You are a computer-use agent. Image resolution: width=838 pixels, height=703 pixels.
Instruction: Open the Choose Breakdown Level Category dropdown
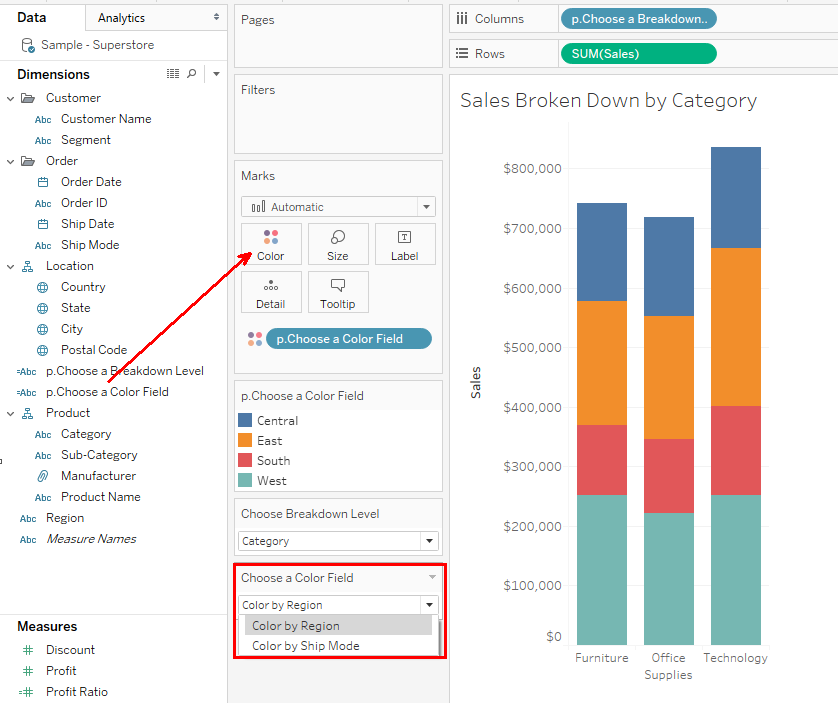[338, 541]
